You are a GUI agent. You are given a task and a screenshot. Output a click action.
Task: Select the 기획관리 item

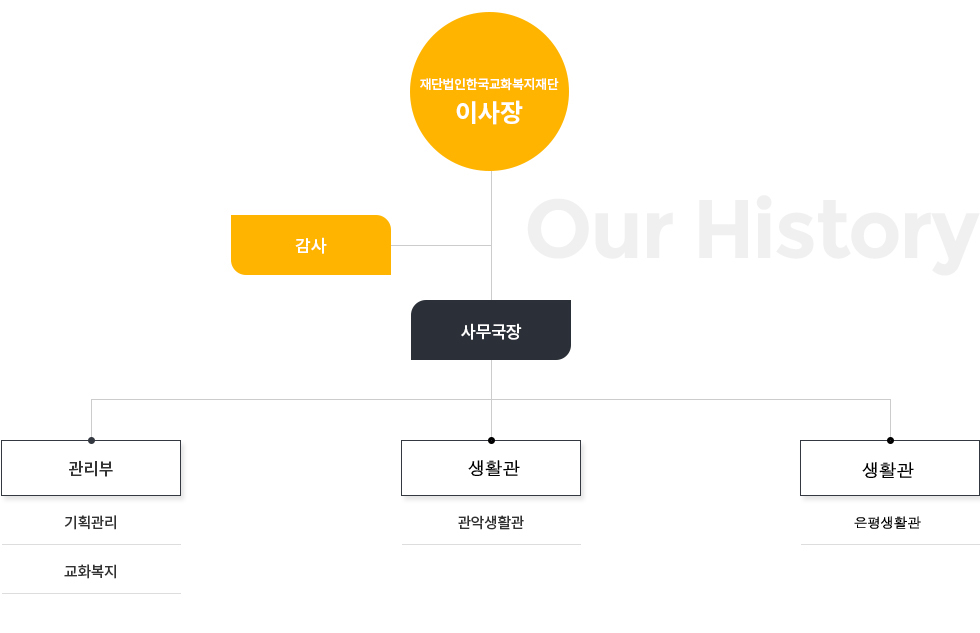click(x=91, y=522)
